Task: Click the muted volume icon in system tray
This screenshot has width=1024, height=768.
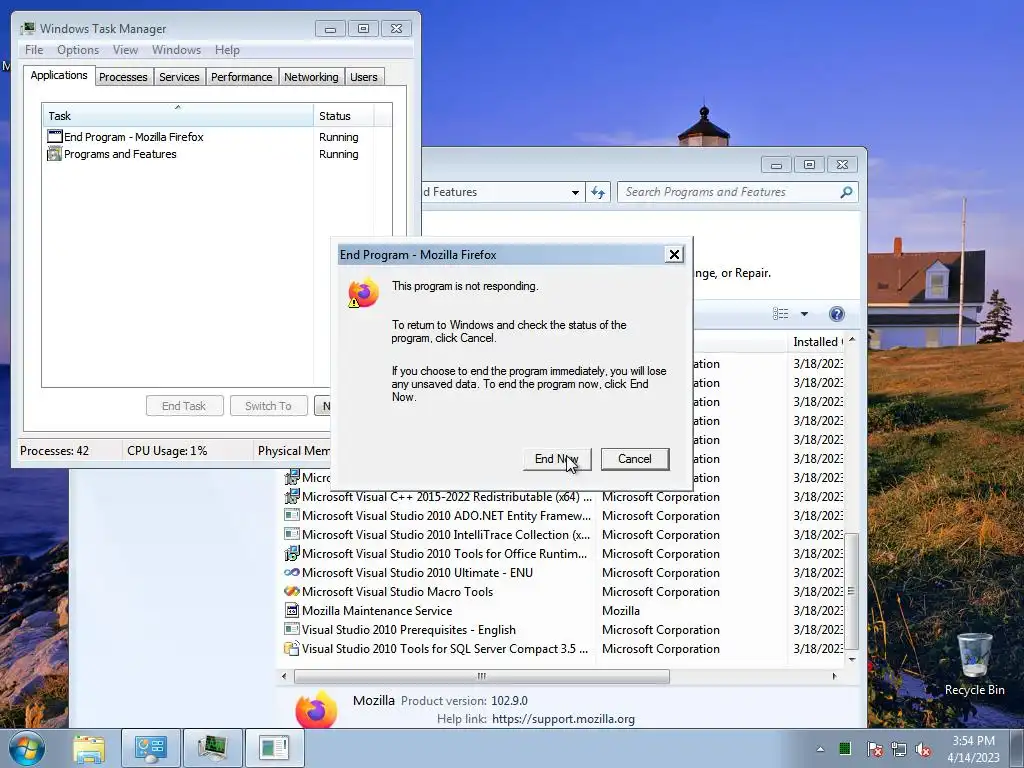Action: click(x=923, y=749)
